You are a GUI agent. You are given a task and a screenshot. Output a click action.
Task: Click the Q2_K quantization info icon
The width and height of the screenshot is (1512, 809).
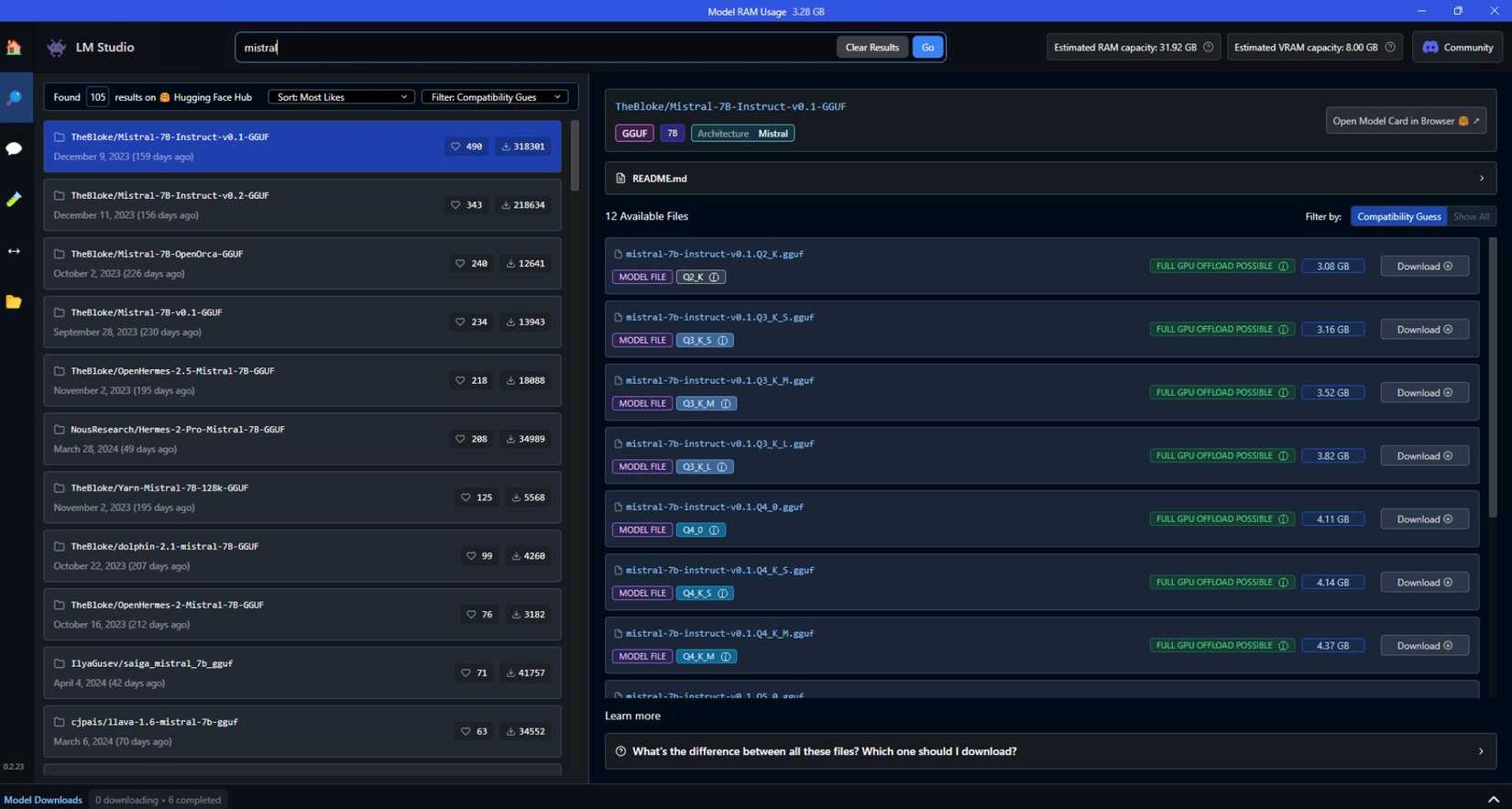pos(714,277)
